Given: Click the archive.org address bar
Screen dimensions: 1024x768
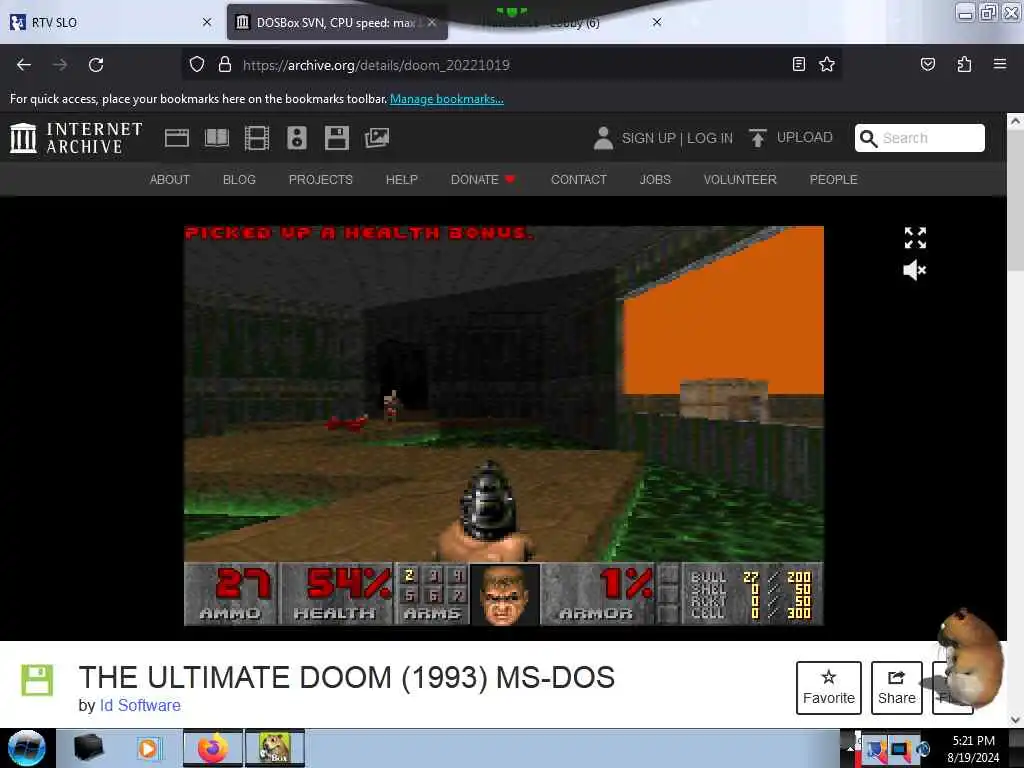Looking at the screenshot, I should (x=509, y=65).
